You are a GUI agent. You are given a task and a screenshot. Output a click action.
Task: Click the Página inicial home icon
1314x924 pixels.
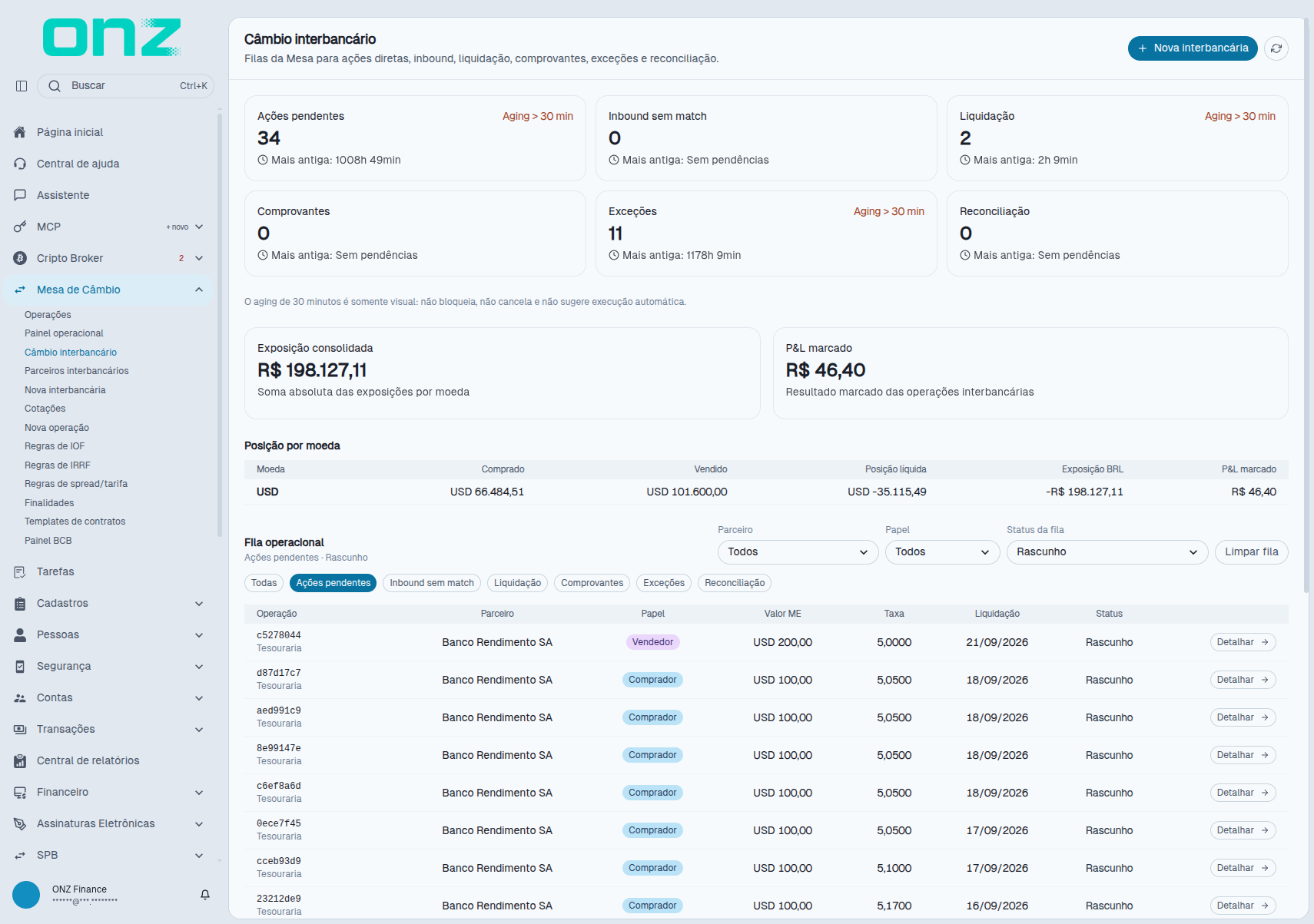pyautogui.click(x=20, y=132)
